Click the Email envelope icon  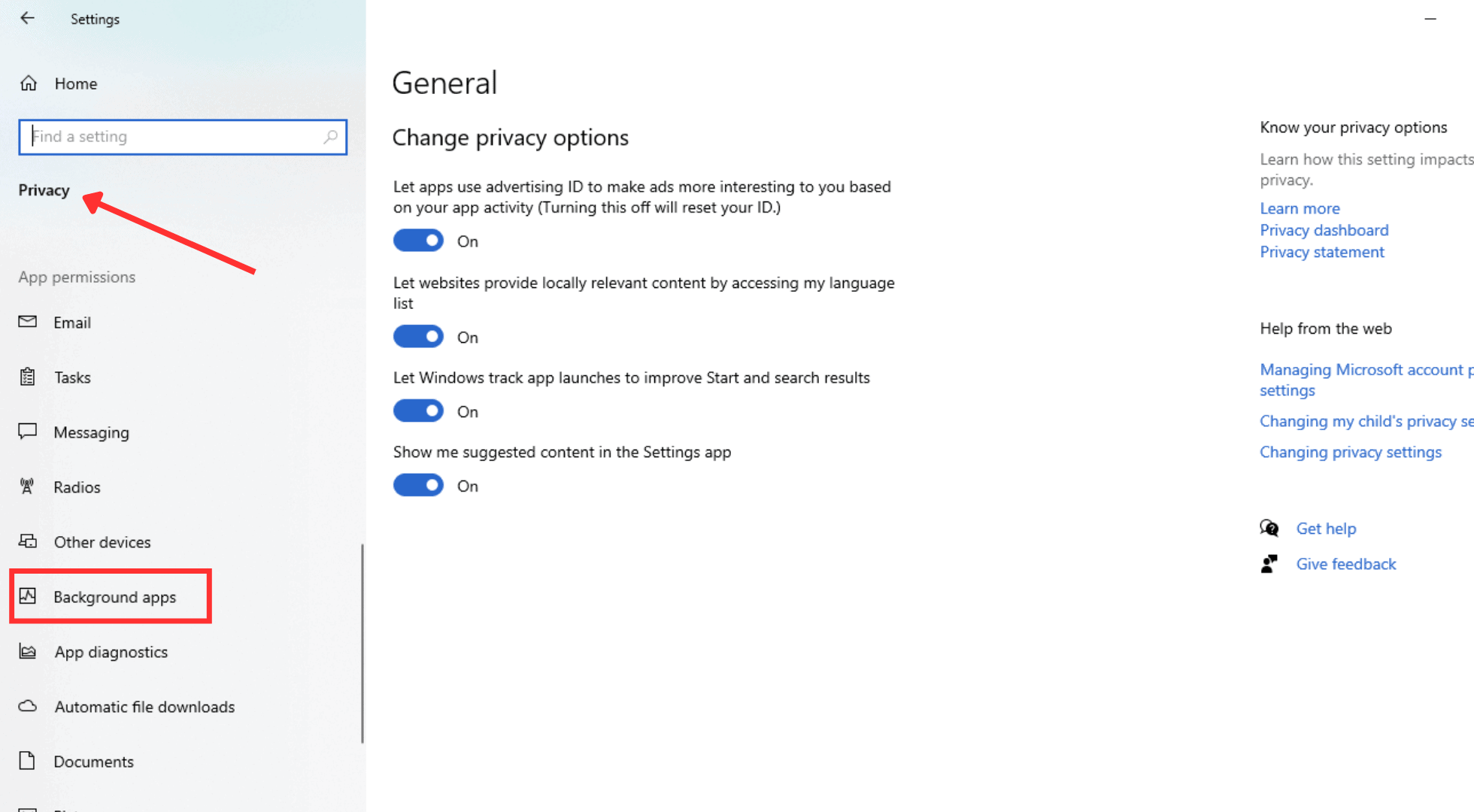click(x=28, y=322)
